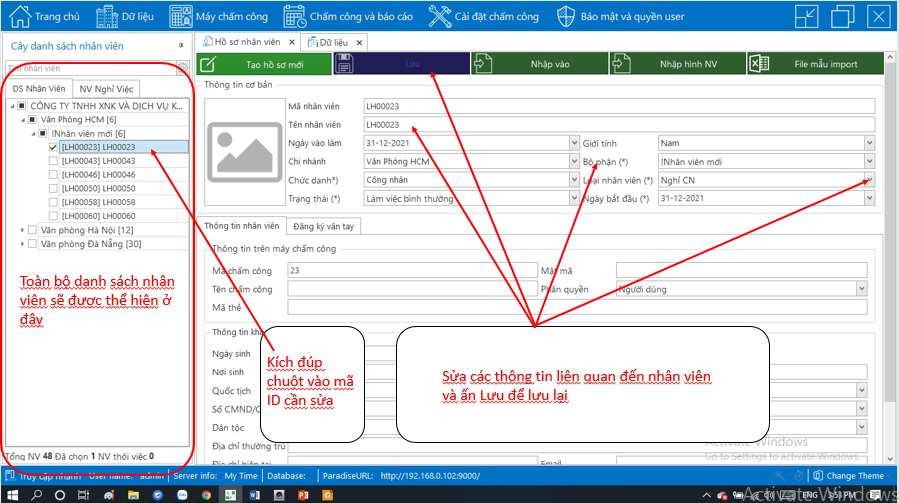Click the Excel icon for File mẫu import

(759, 64)
